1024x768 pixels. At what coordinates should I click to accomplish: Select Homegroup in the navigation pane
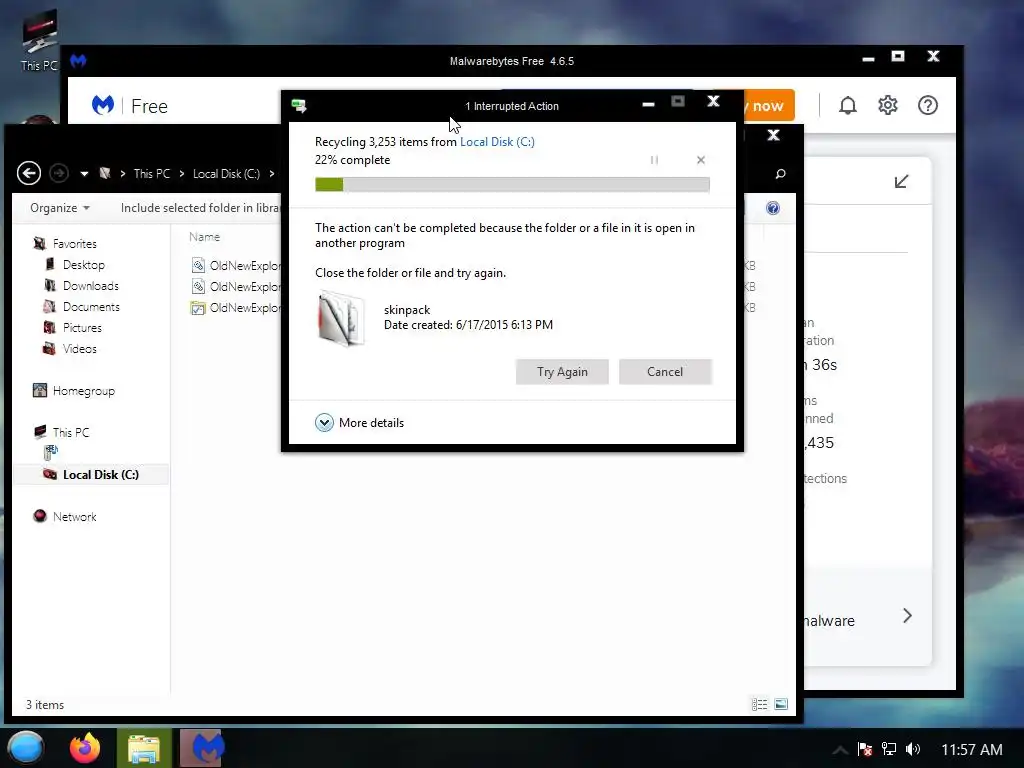click(73, 391)
